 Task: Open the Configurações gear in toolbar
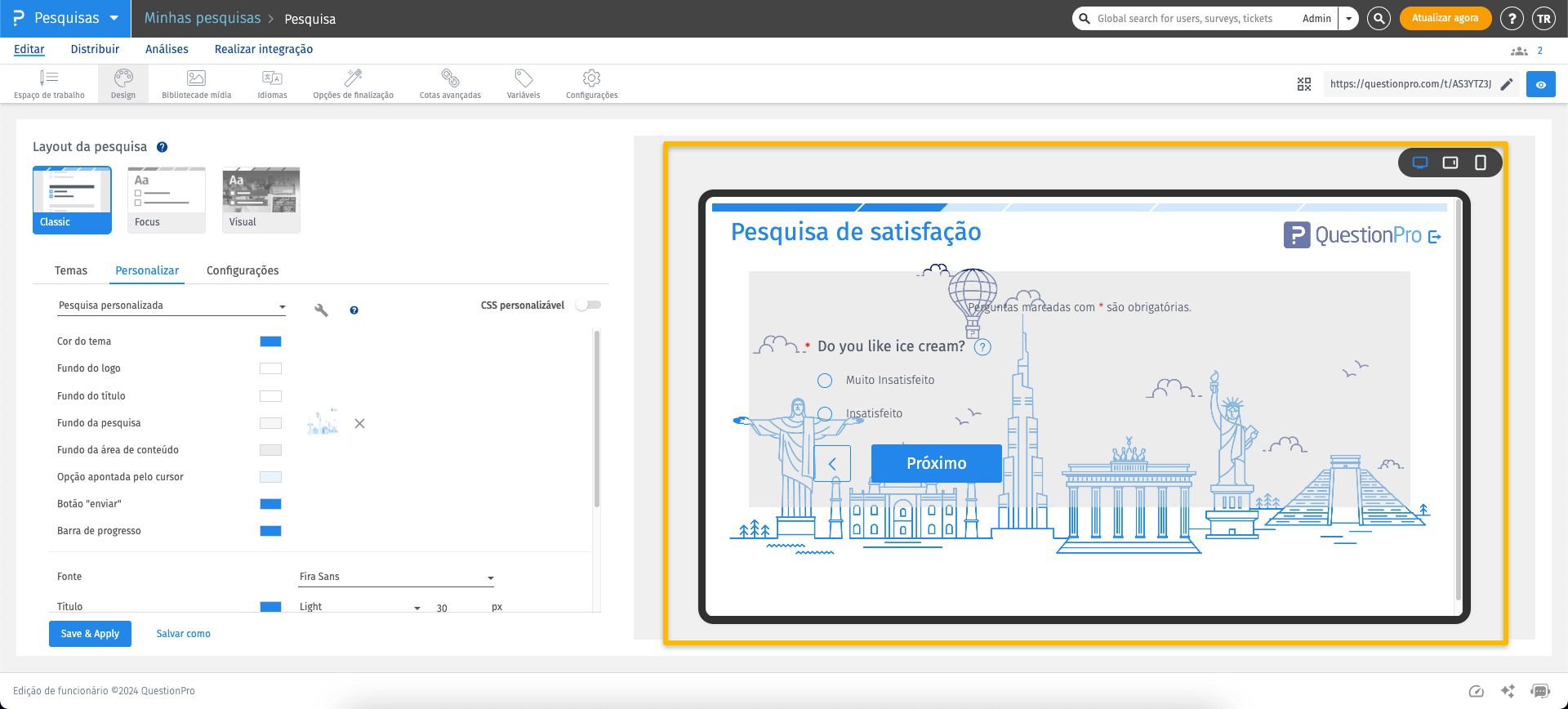tap(591, 84)
